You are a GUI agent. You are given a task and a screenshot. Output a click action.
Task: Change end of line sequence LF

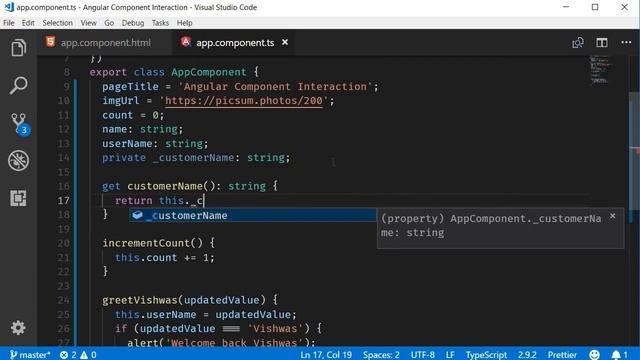point(450,355)
